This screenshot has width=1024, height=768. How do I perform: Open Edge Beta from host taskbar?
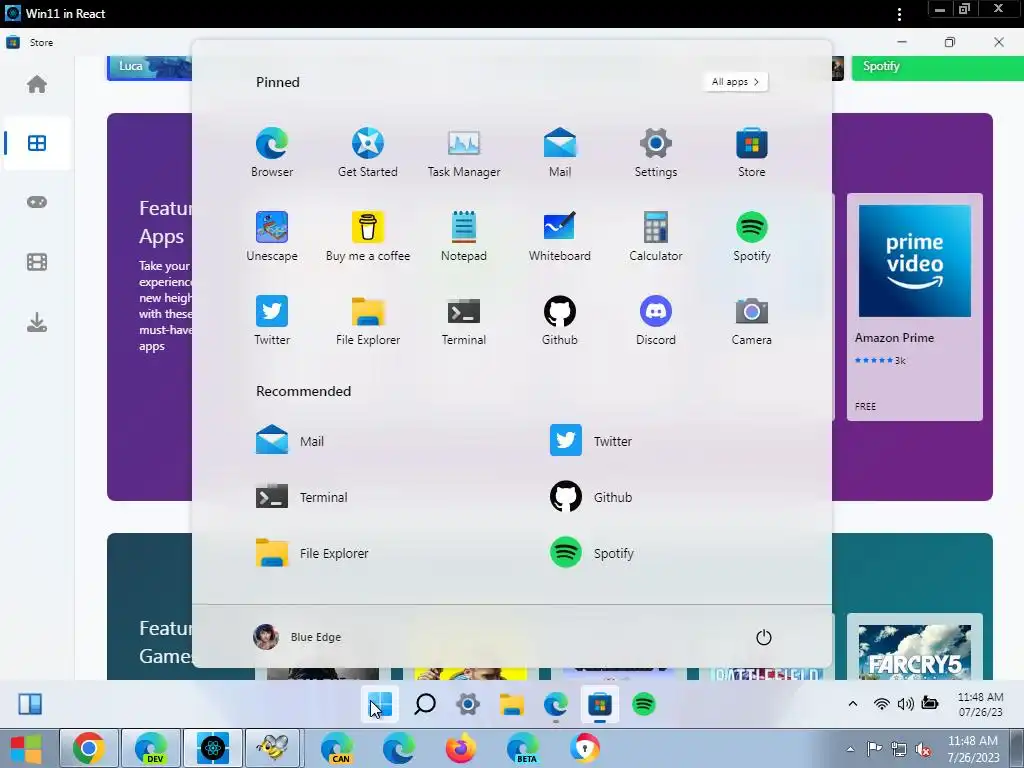click(x=522, y=748)
